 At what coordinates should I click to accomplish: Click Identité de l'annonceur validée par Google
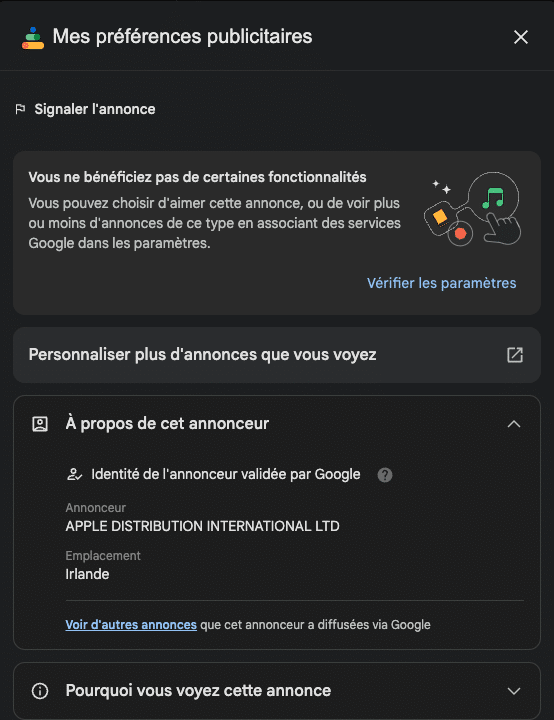point(226,474)
